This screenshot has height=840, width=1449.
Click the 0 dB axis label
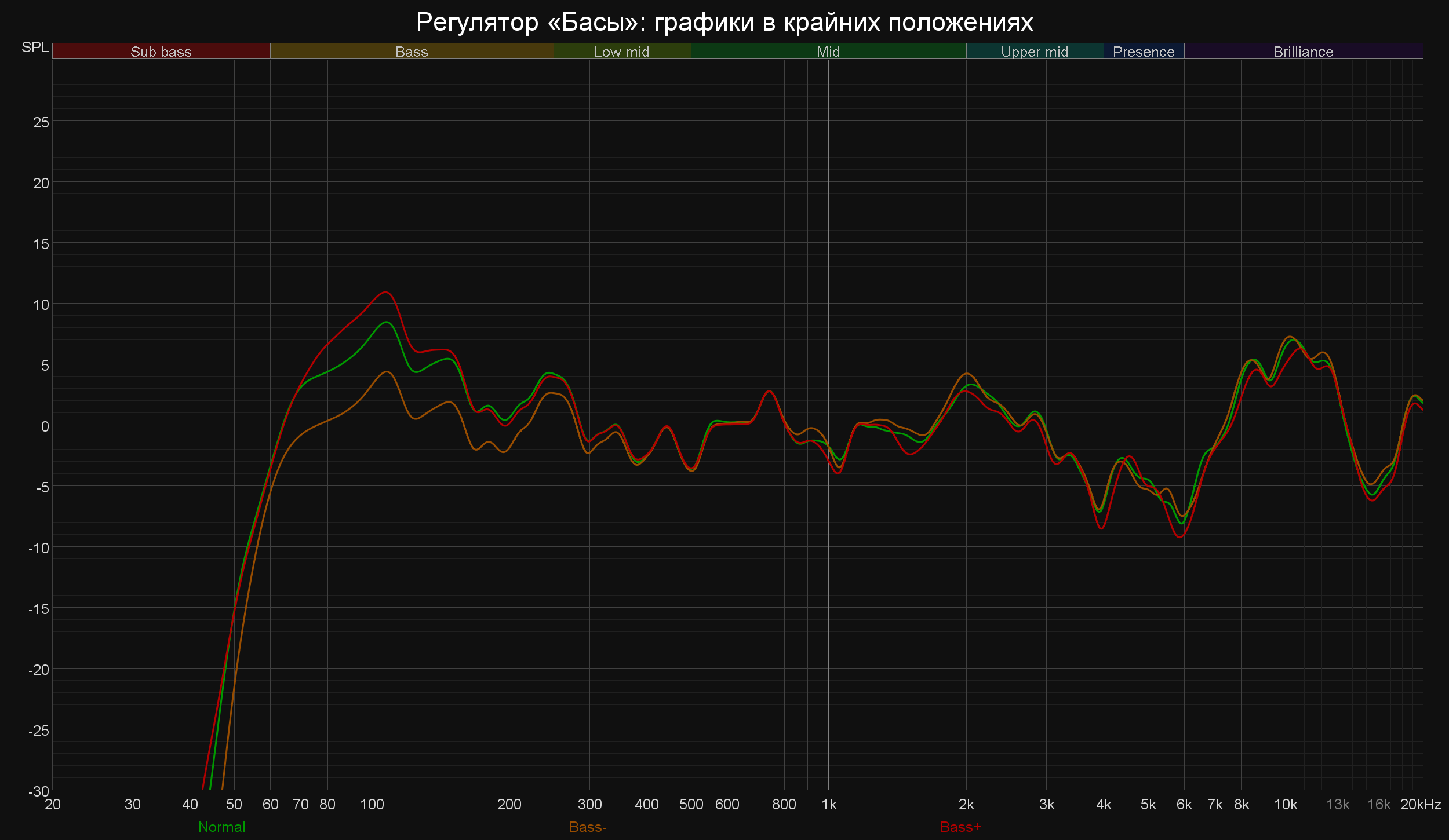click(45, 426)
